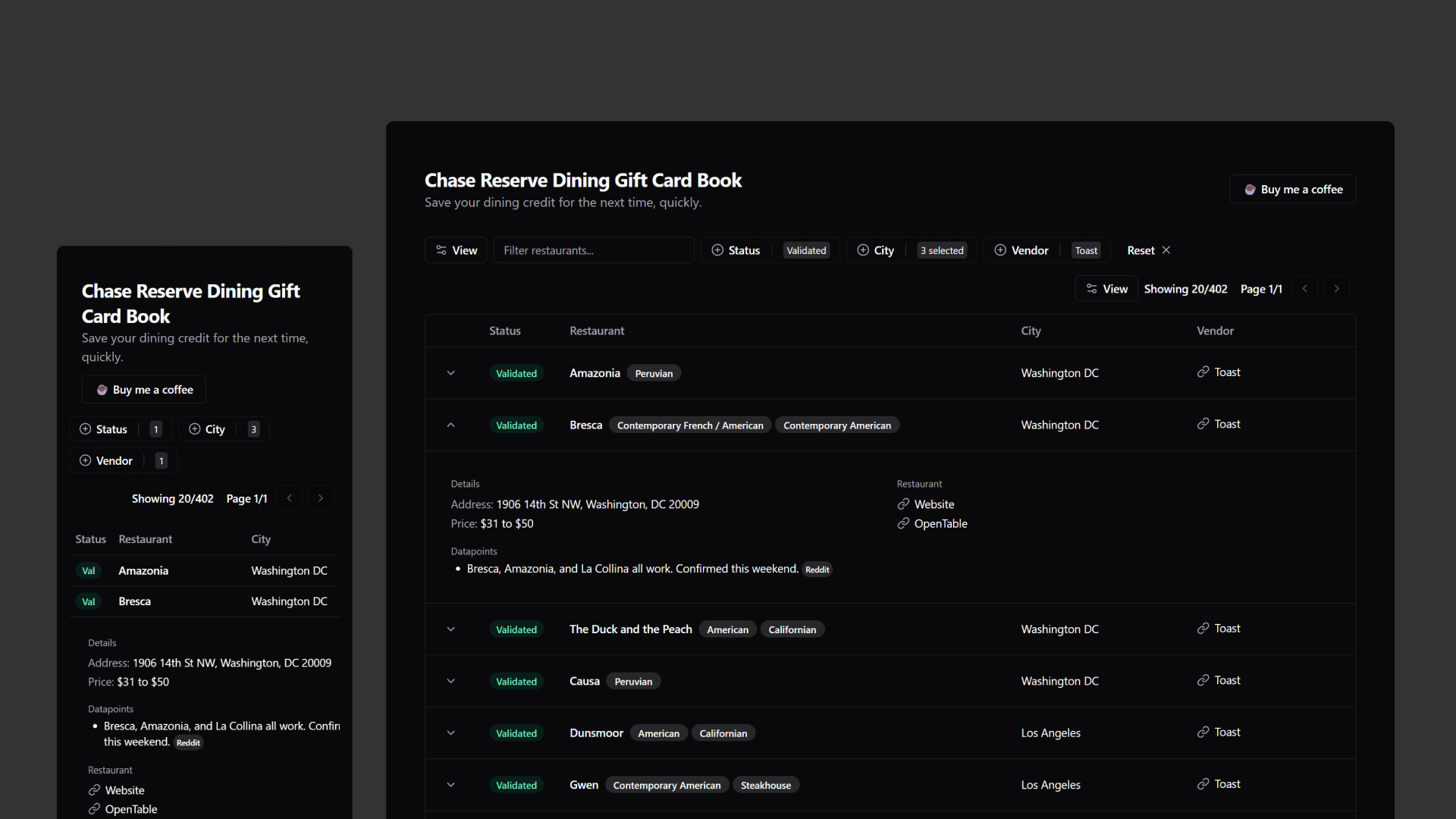This screenshot has height=819, width=1456.
Task: Click plus icon on the main City filter
Action: click(863, 250)
